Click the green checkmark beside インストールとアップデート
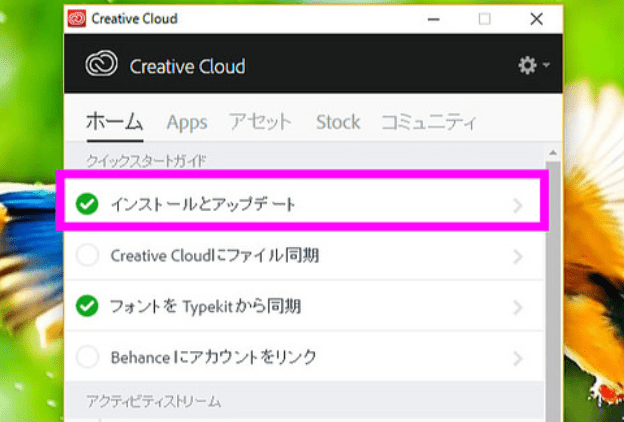 pos(88,205)
